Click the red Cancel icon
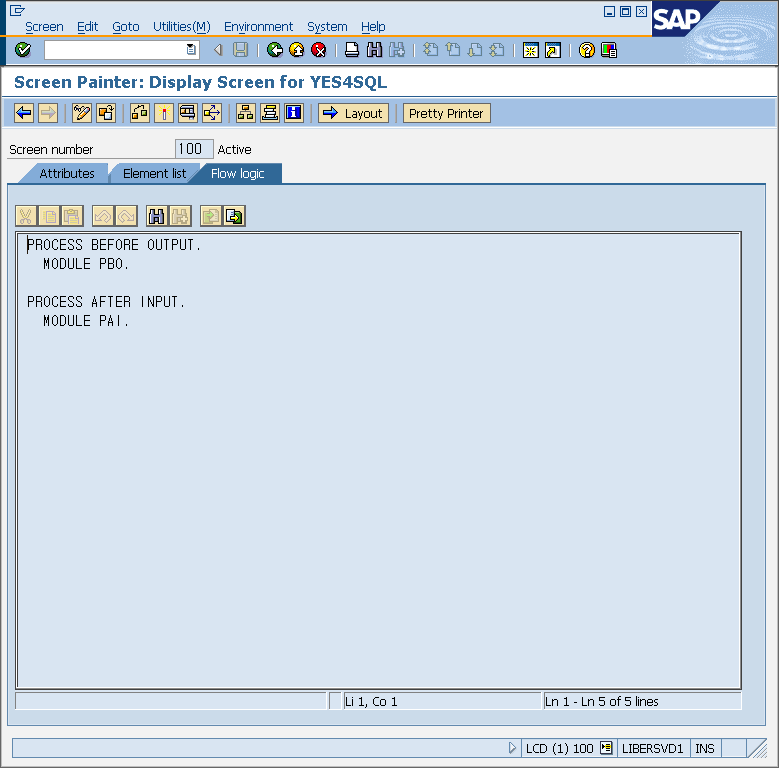779x768 pixels. click(319, 50)
